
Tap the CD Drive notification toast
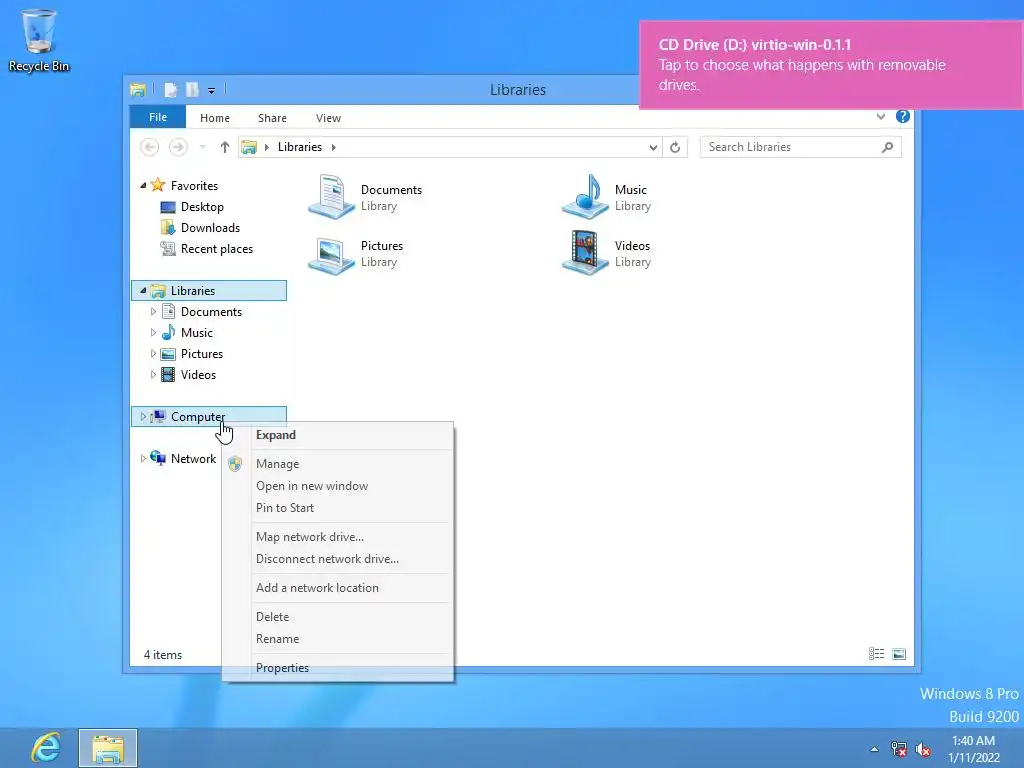(x=831, y=65)
